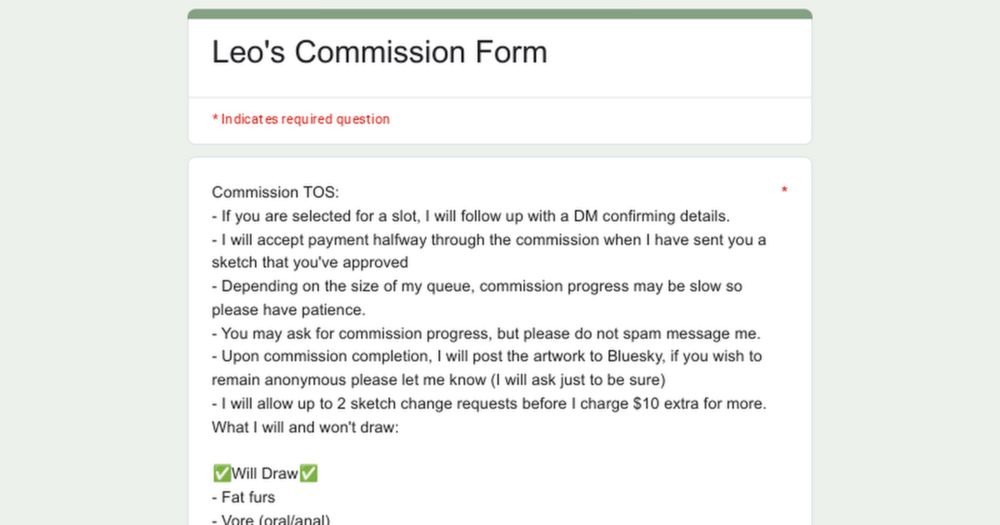Click the text "sketch that you've approved"
1000x525 pixels.
[x=310, y=263]
